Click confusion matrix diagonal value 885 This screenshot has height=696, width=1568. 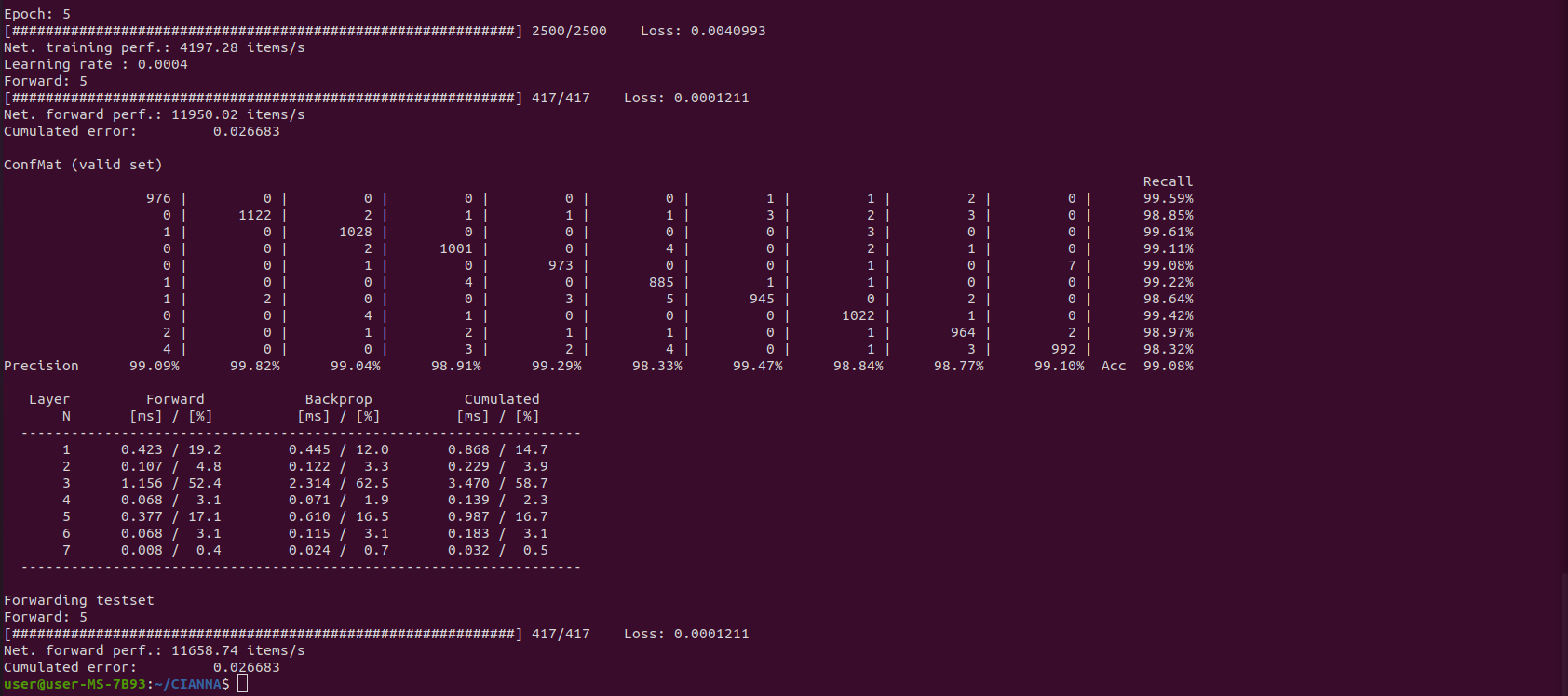click(x=661, y=282)
